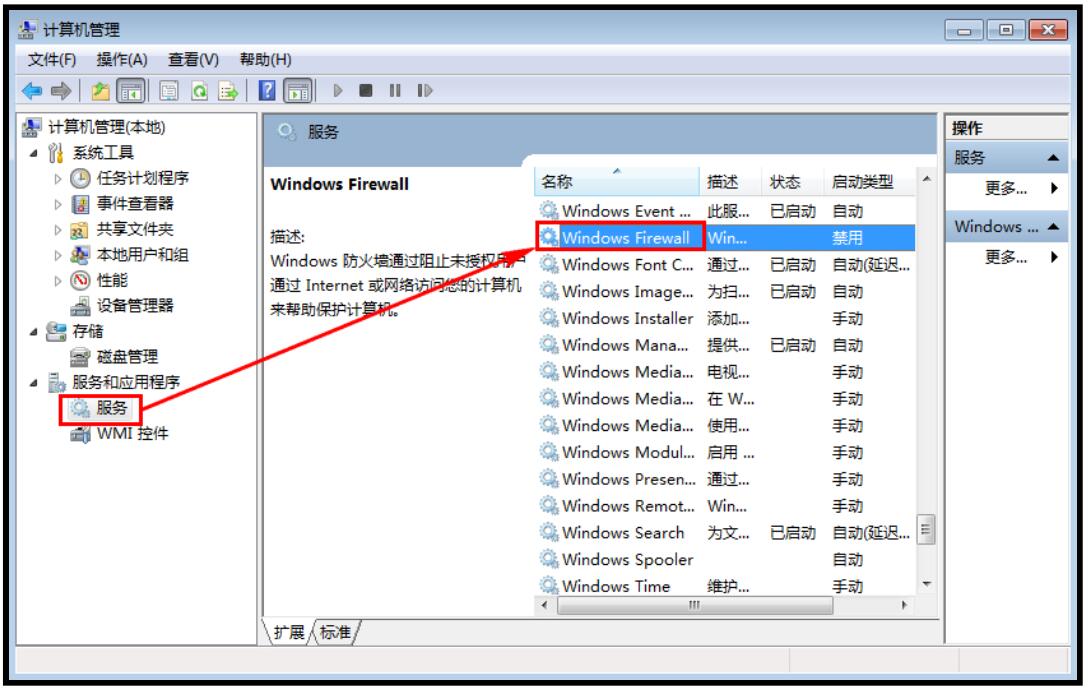Screen dimensions: 1089x694
Task: Select the 服务 tree item
Action: click(112, 408)
